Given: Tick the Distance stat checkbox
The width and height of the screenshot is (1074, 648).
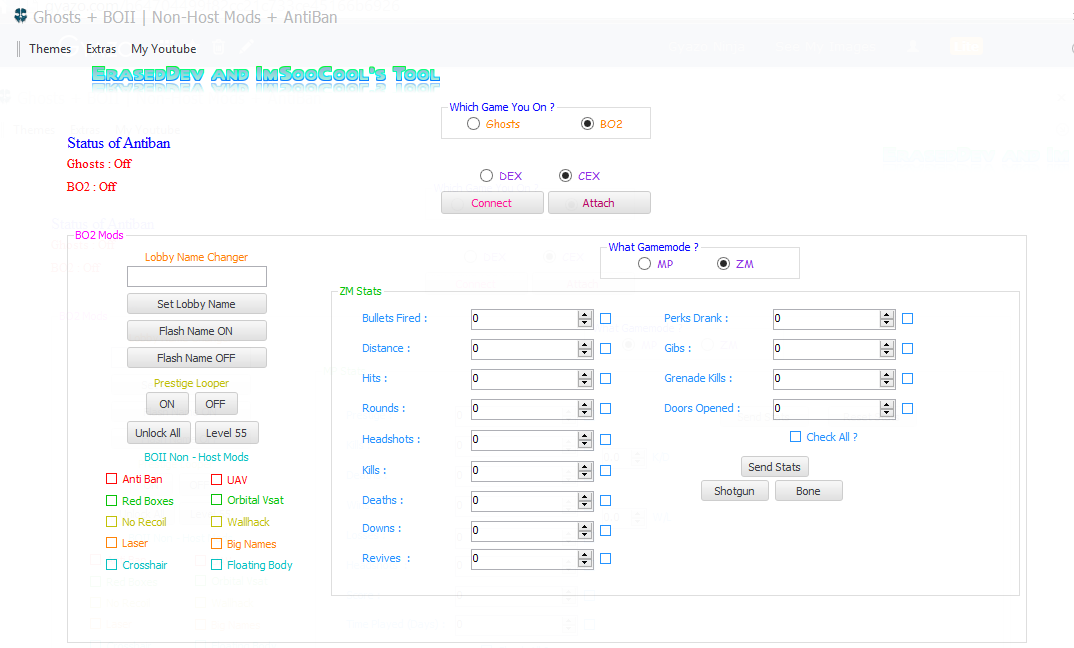Looking at the screenshot, I should 605,349.
